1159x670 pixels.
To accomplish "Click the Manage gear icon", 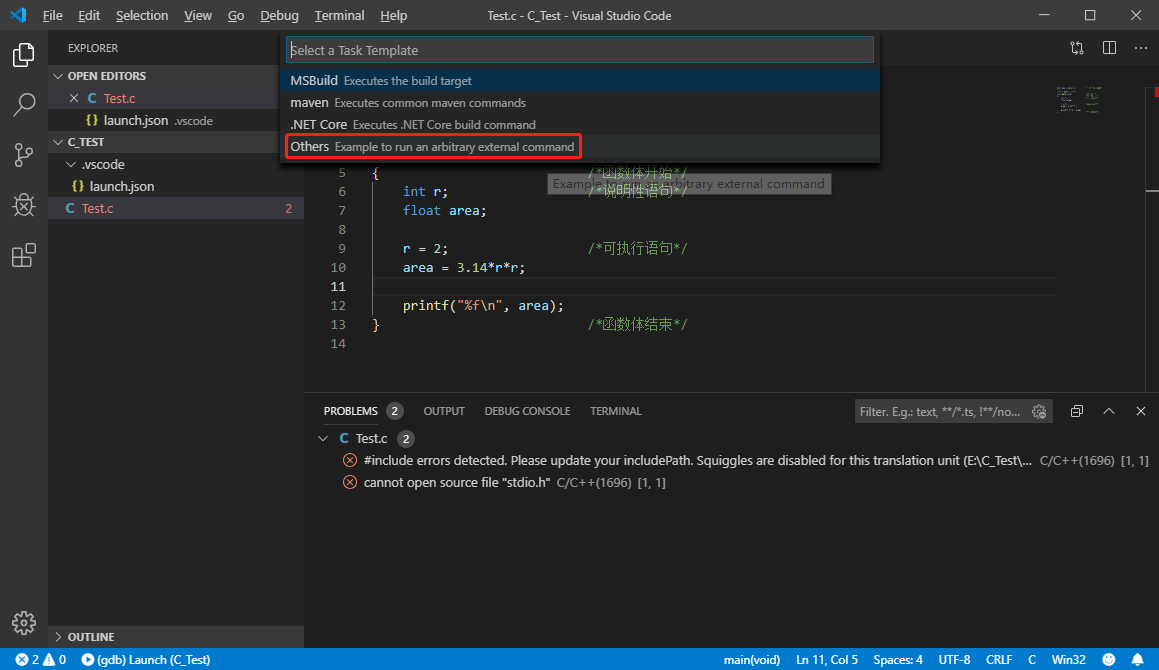I will pos(23,622).
